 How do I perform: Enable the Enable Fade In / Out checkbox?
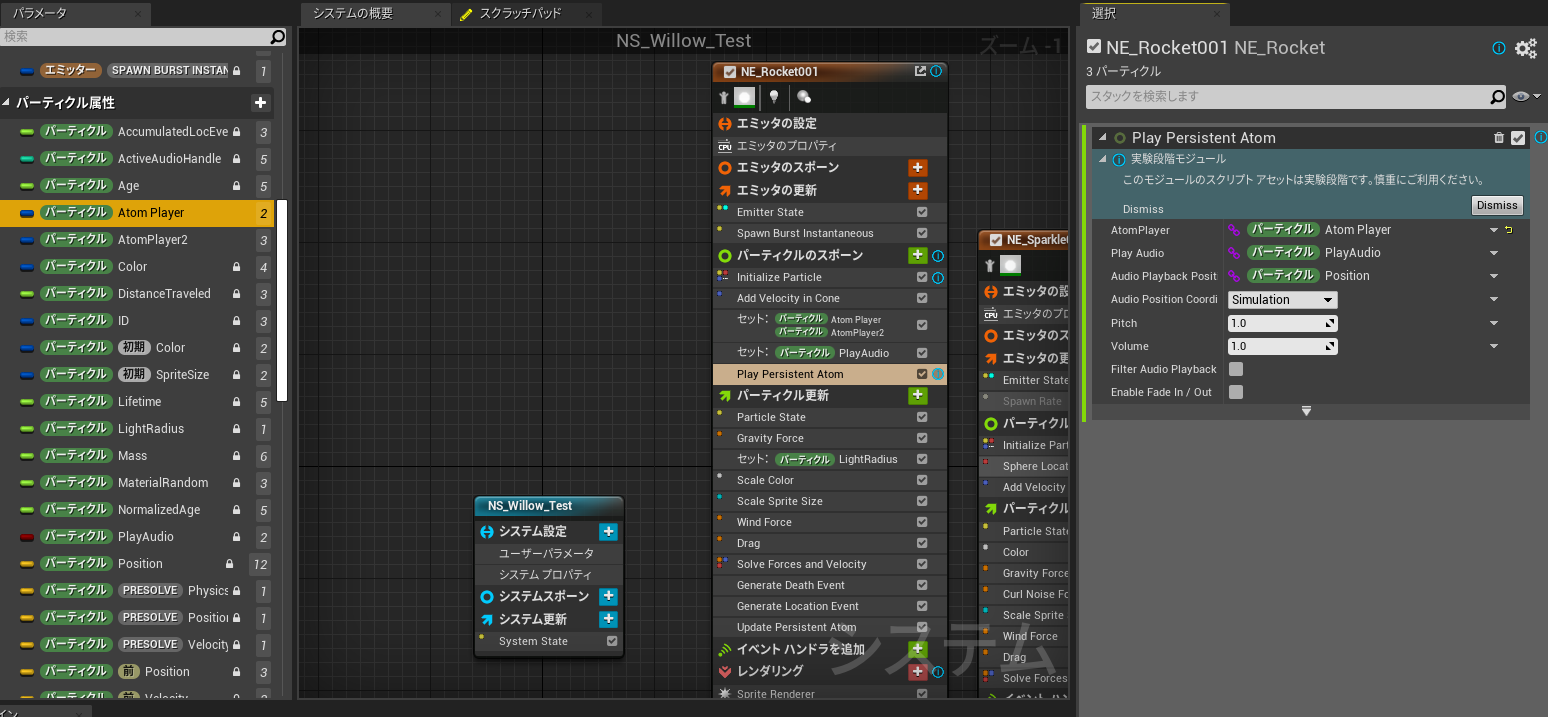coord(1236,392)
